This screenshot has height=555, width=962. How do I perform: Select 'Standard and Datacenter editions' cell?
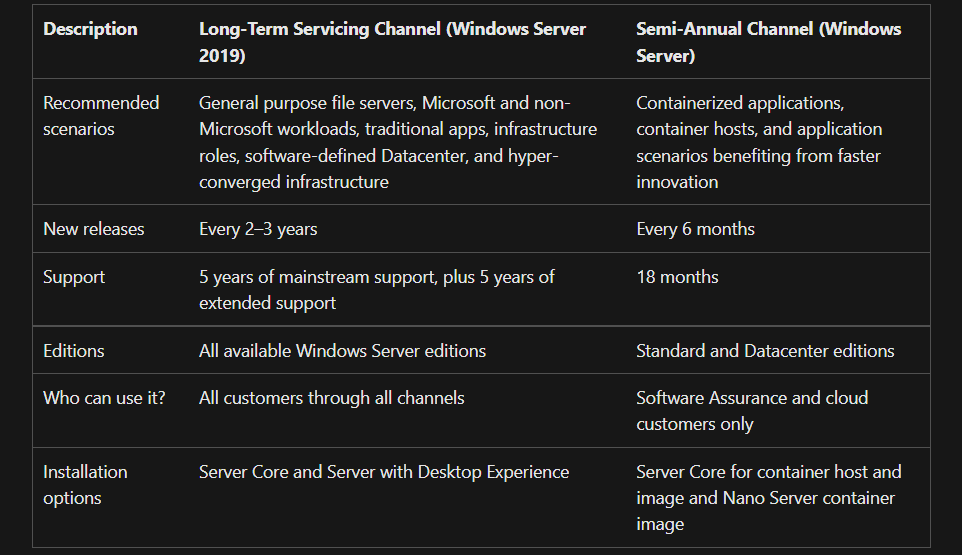point(765,351)
